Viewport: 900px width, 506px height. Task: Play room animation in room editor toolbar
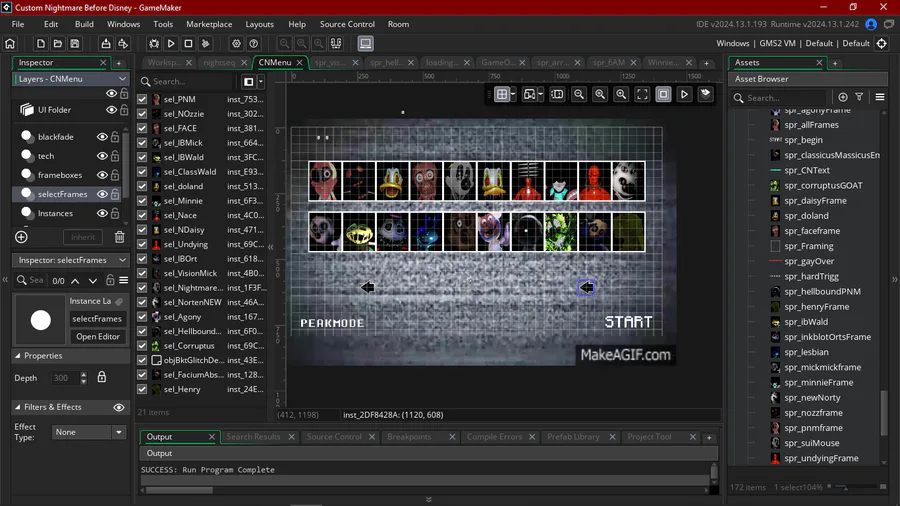(x=684, y=95)
